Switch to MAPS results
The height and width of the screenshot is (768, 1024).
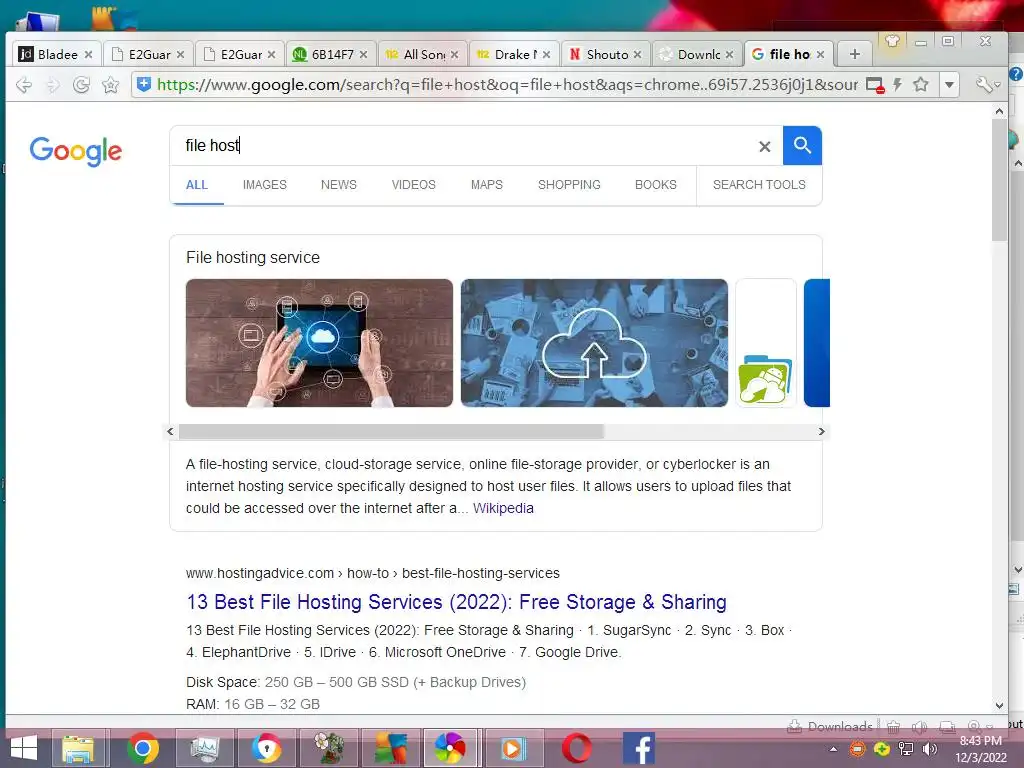tap(487, 185)
